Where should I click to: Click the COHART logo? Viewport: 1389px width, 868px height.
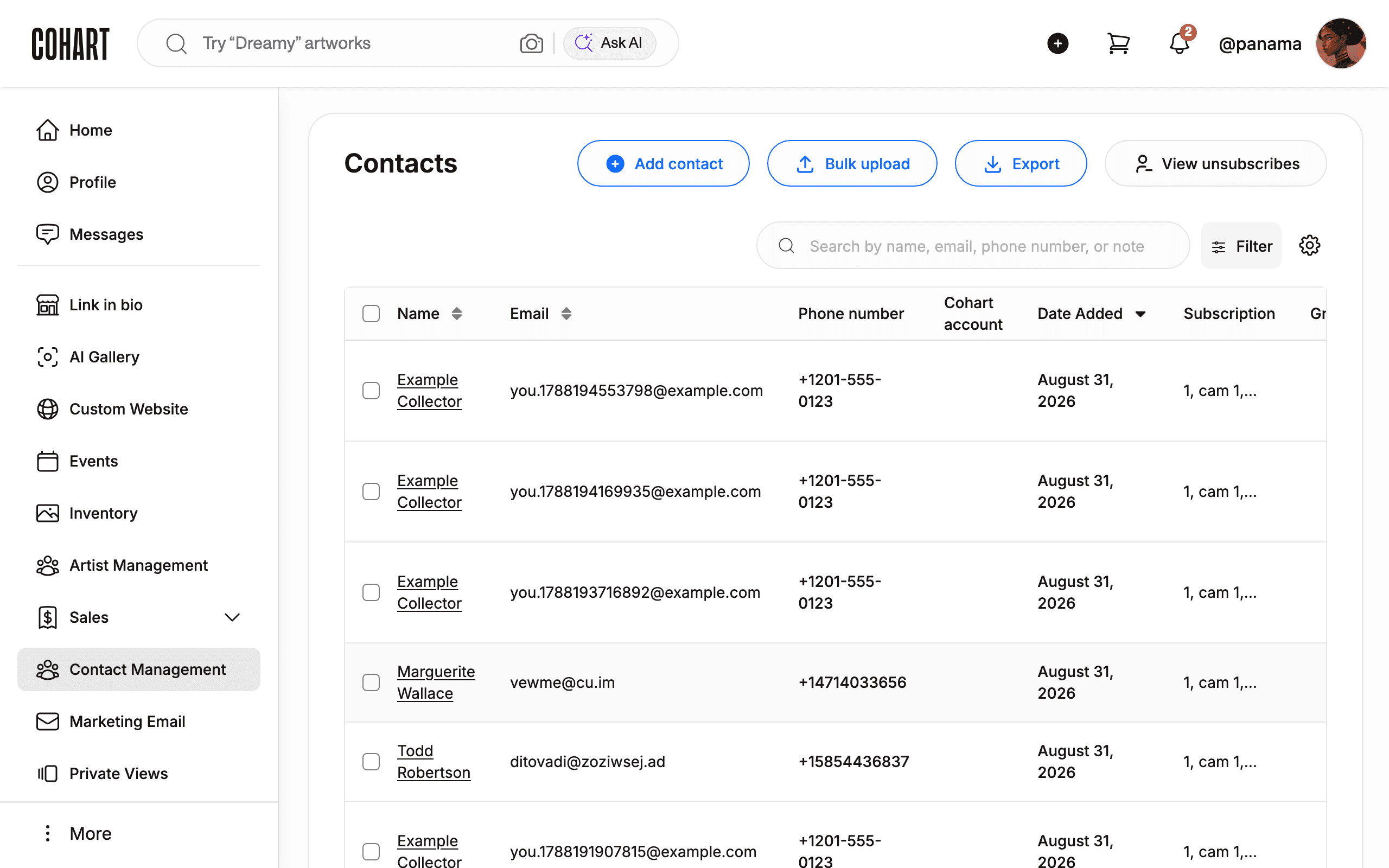pos(70,43)
